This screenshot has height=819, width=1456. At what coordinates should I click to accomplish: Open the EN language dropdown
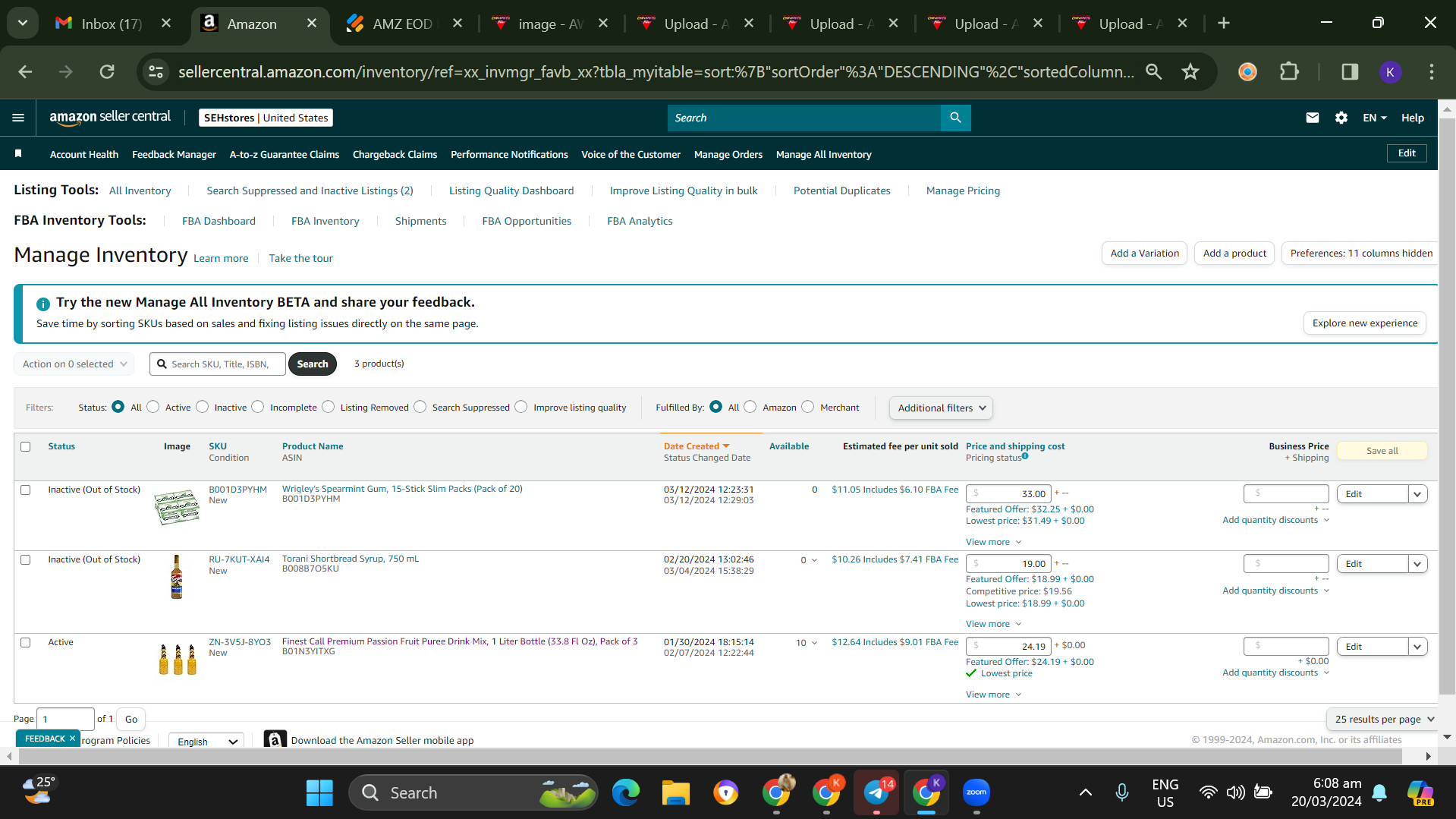1375,118
